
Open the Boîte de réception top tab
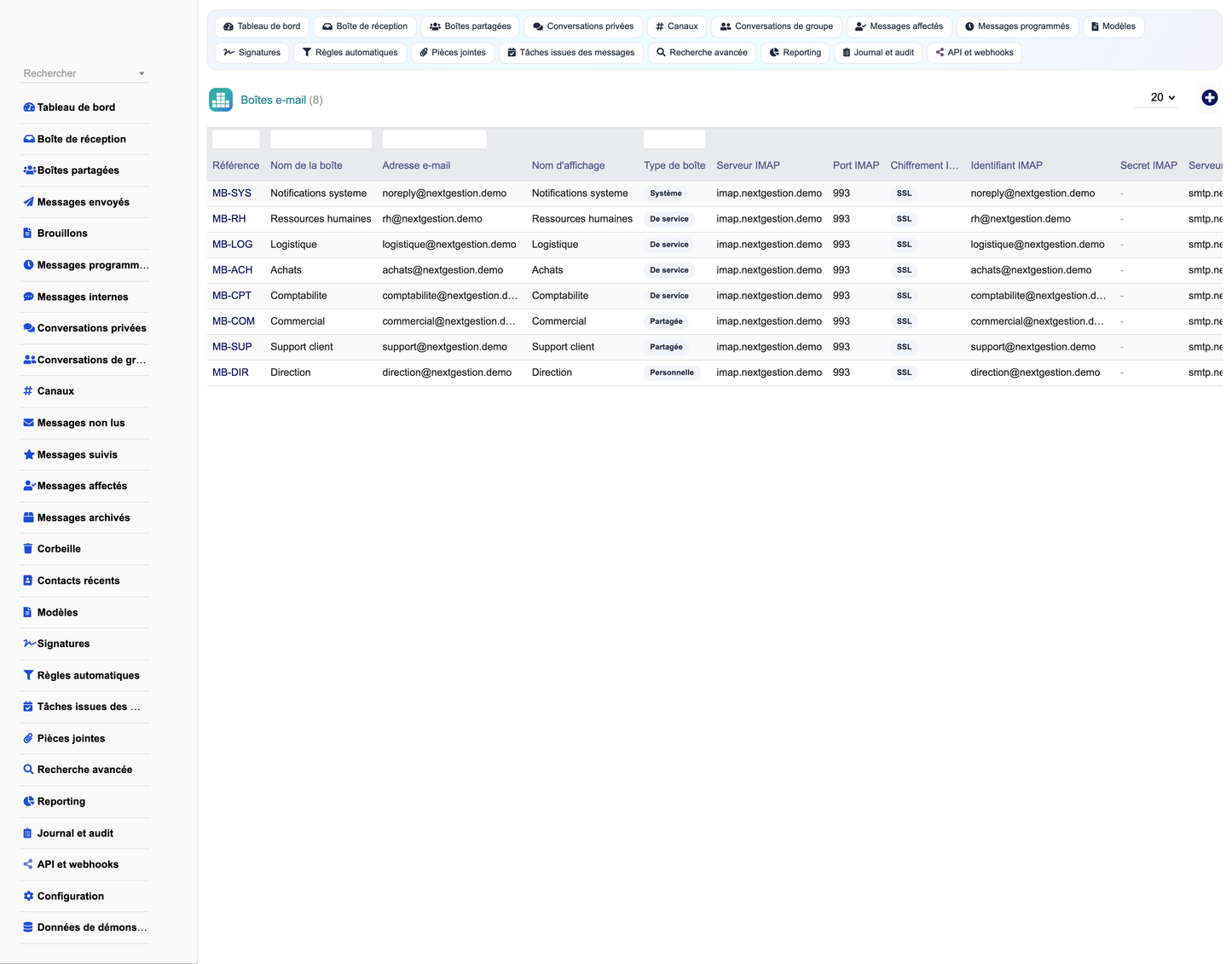pyautogui.click(x=365, y=26)
